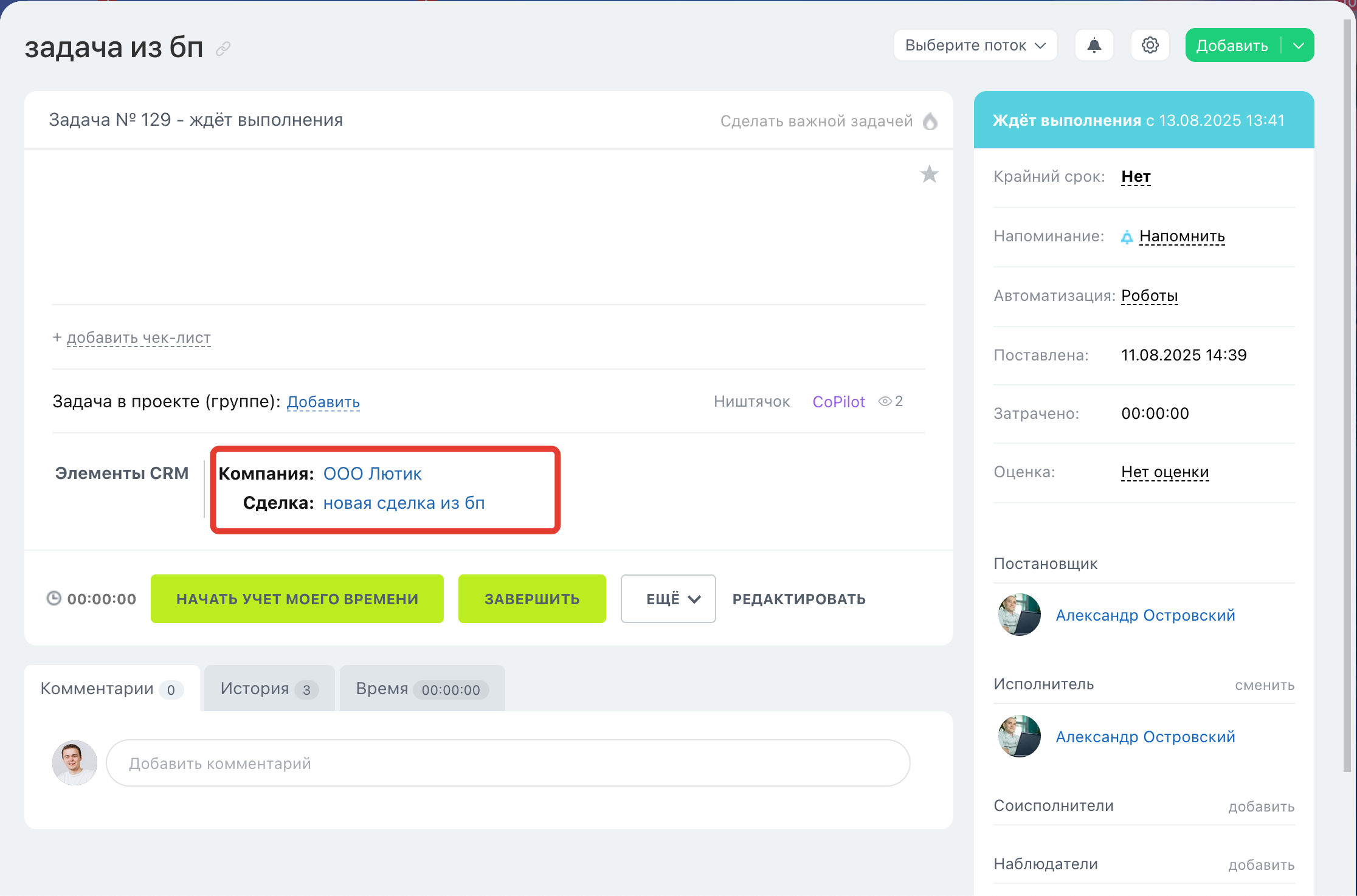Click the Добавить комментарий field

pos(508,763)
